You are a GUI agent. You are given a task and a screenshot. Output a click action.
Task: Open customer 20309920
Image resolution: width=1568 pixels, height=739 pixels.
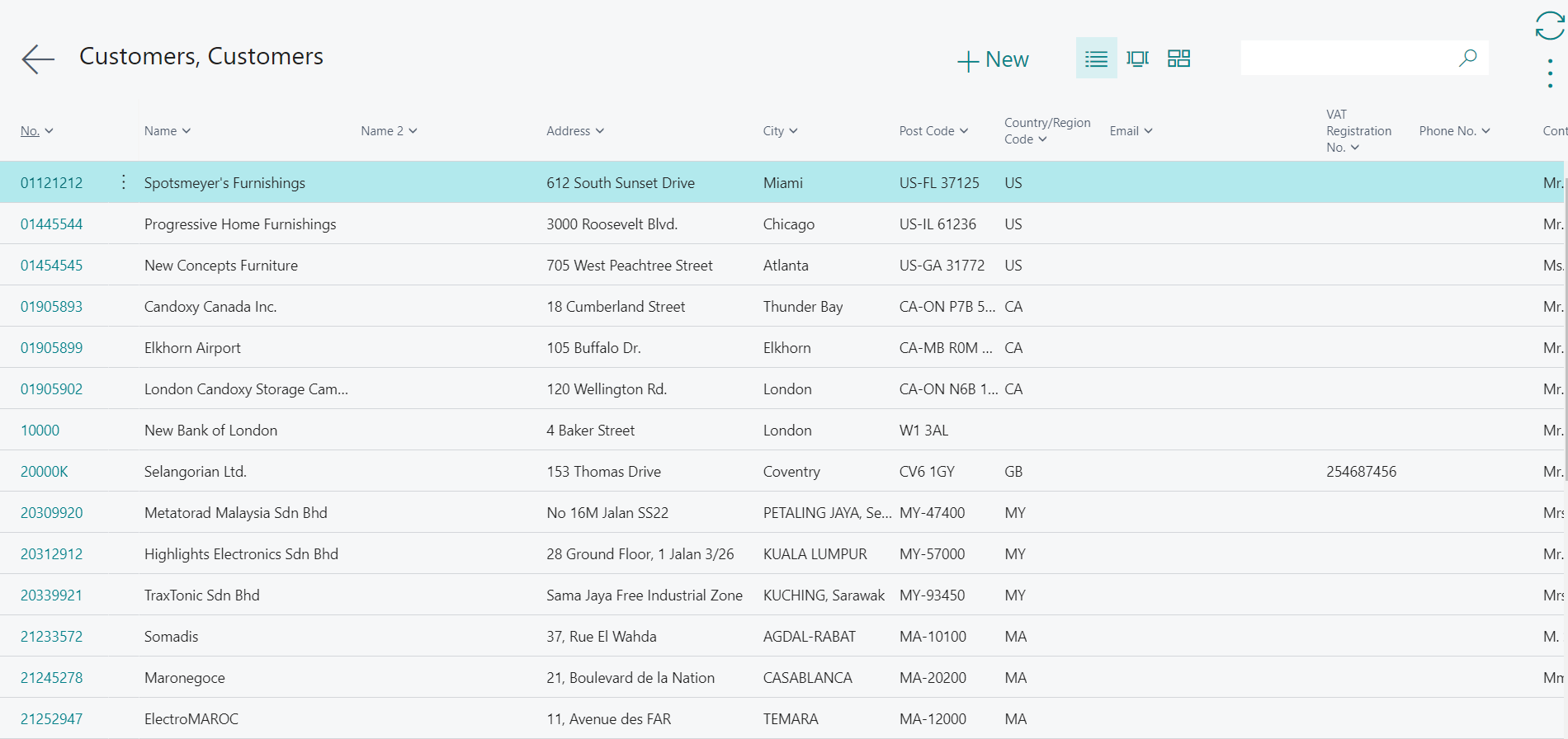51,513
